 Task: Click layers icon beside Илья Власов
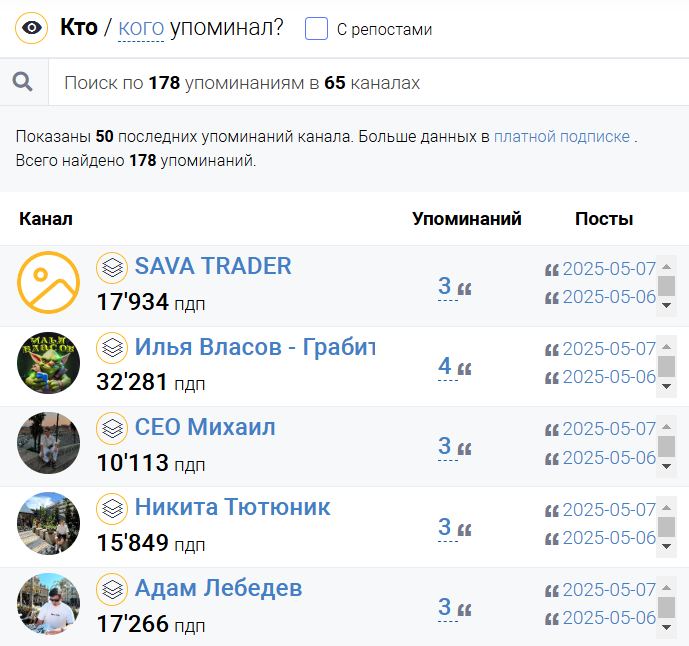tap(112, 348)
